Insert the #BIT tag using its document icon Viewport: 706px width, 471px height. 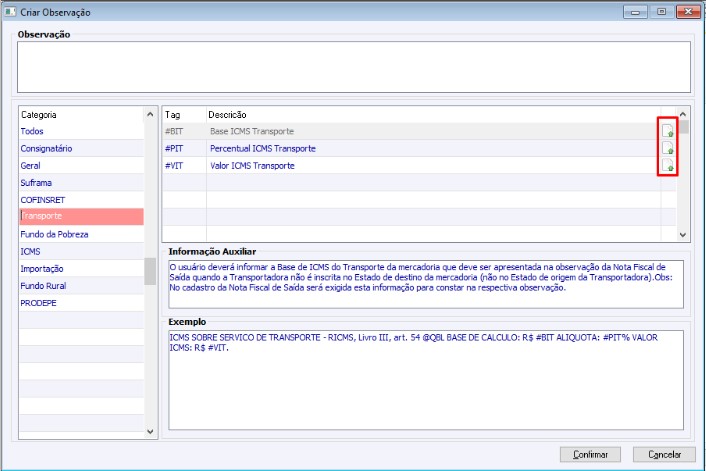668,131
